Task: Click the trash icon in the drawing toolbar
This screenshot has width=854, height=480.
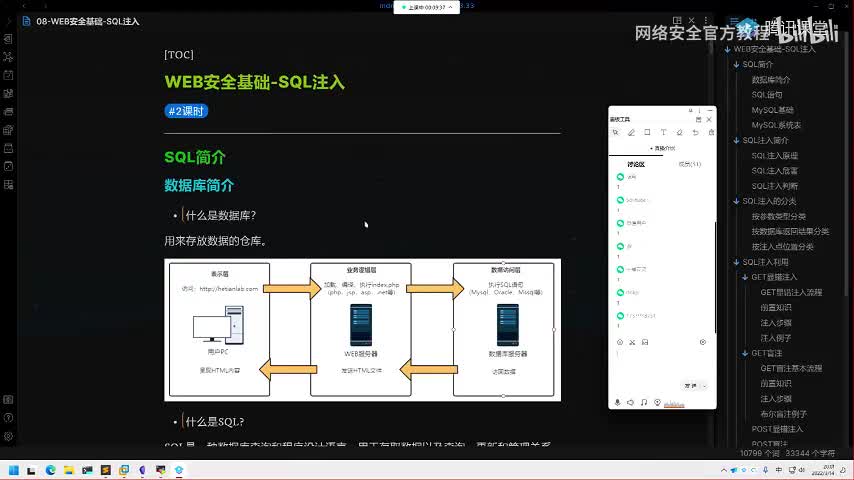Action: 711,132
